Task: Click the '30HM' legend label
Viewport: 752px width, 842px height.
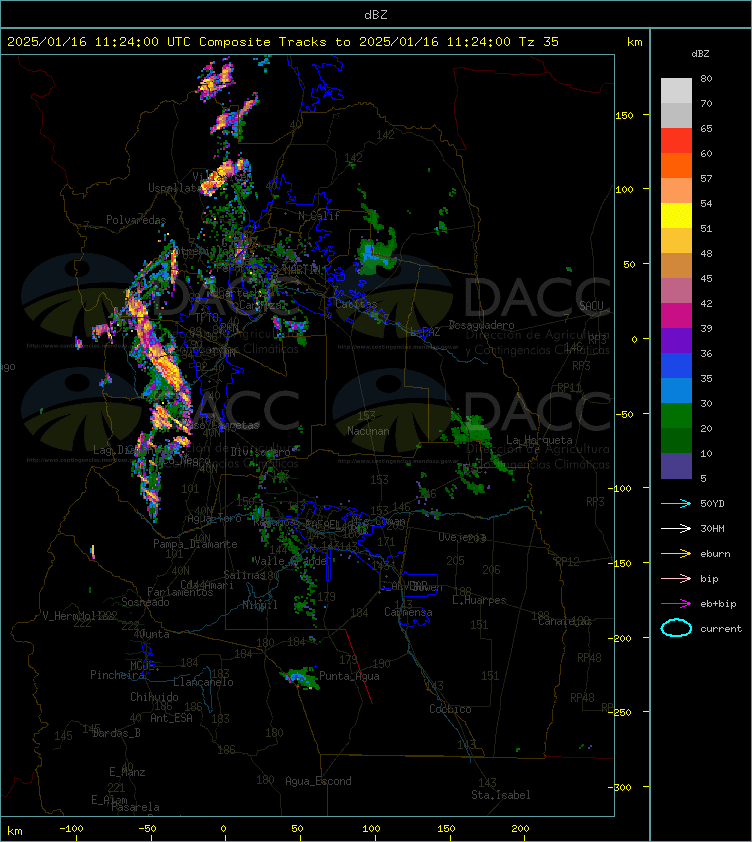Action: 712,528
